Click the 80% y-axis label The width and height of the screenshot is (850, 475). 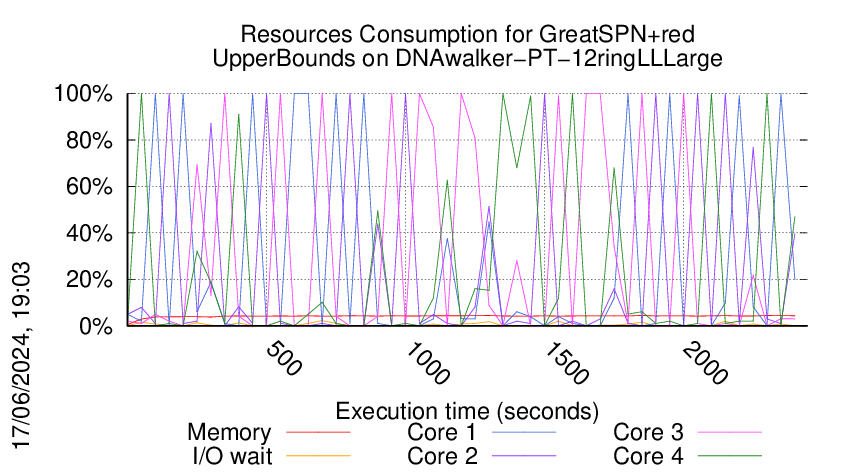(89, 140)
